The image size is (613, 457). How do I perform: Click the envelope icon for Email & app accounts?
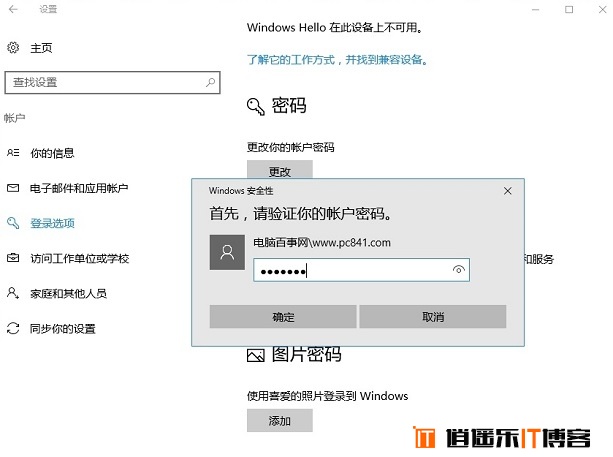(x=13, y=188)
